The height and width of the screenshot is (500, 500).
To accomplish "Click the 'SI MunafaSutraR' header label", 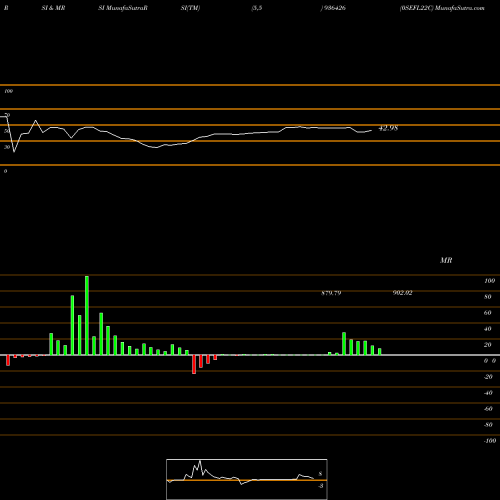I will 123,8.
